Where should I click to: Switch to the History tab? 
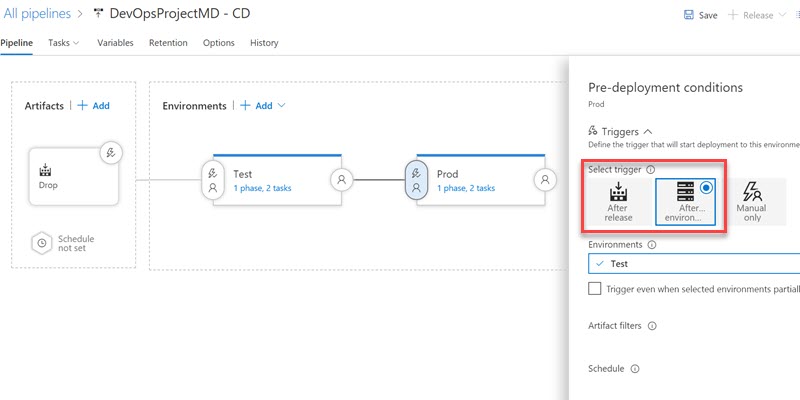coord(264,43)
